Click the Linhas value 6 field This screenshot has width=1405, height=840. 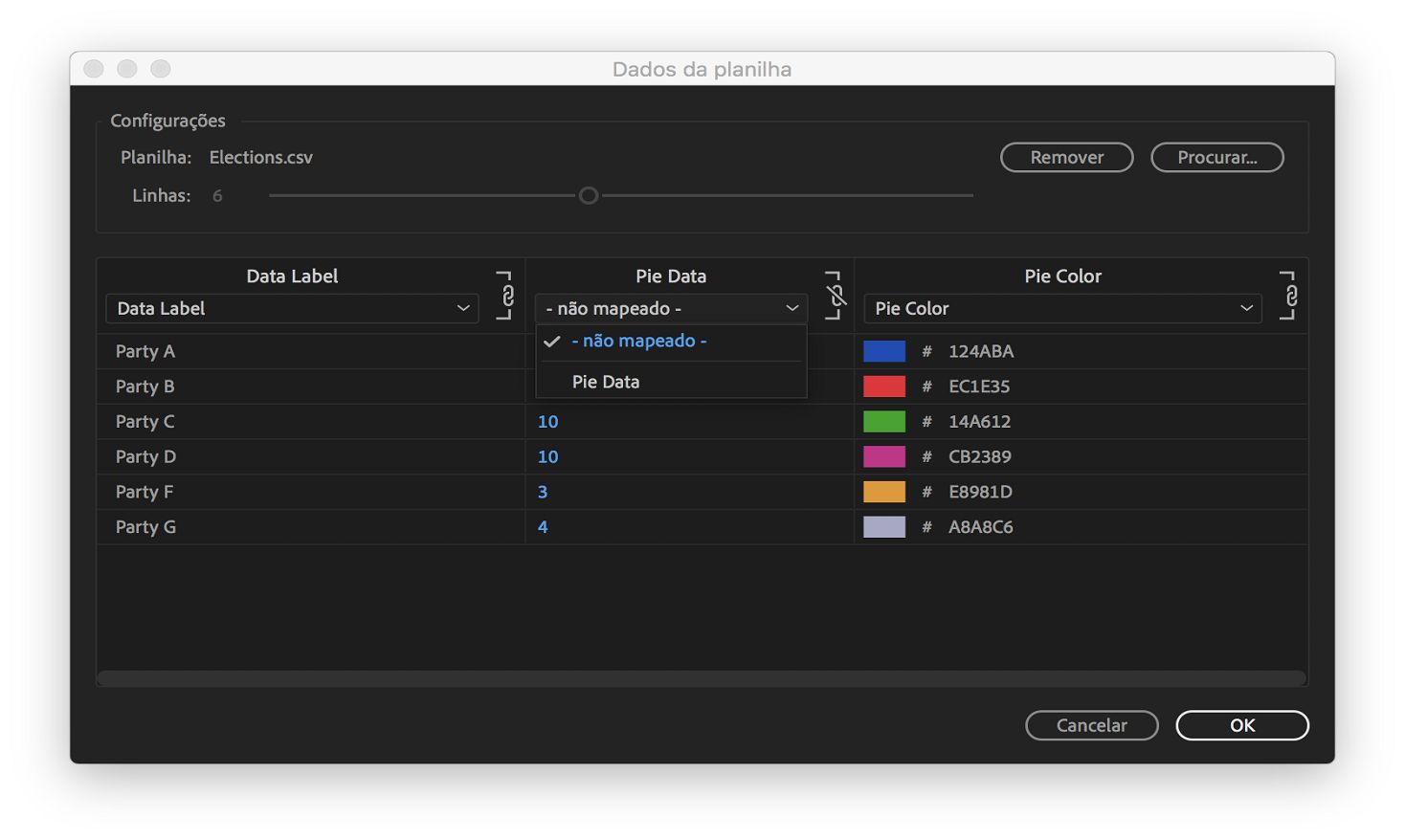click(x=217, y=195)
